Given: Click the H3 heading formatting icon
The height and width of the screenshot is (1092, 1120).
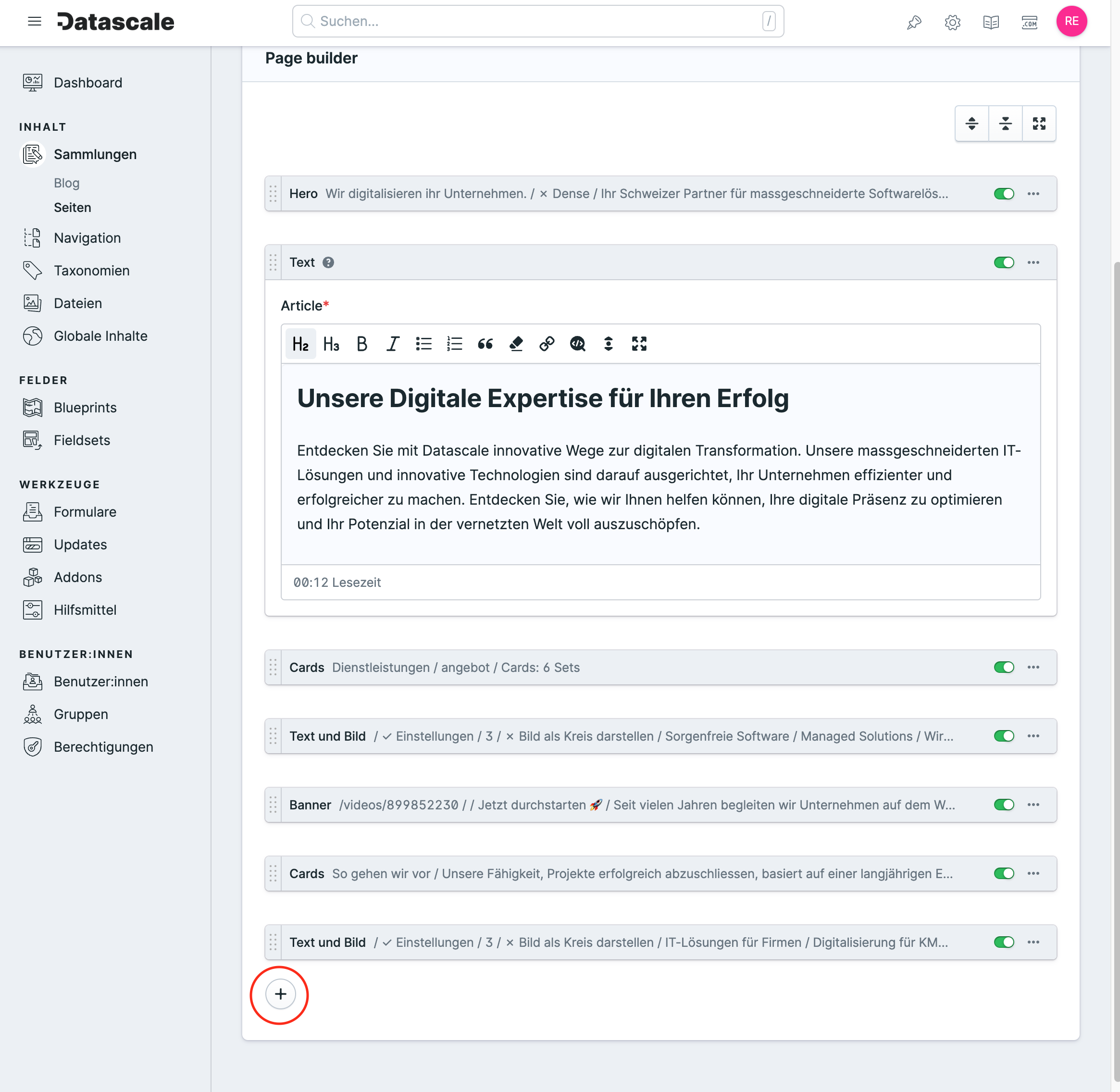Looking at the screenshot, I should click(331, 344).
